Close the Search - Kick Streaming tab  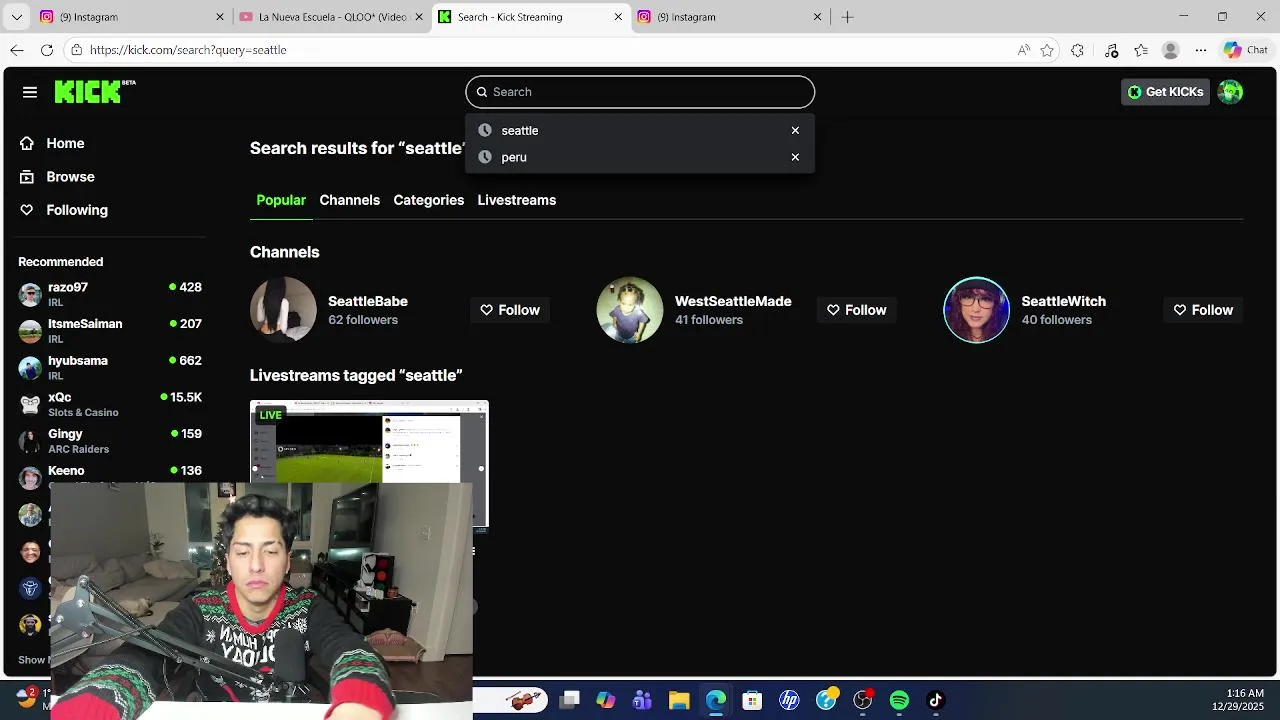pos(618,17)
